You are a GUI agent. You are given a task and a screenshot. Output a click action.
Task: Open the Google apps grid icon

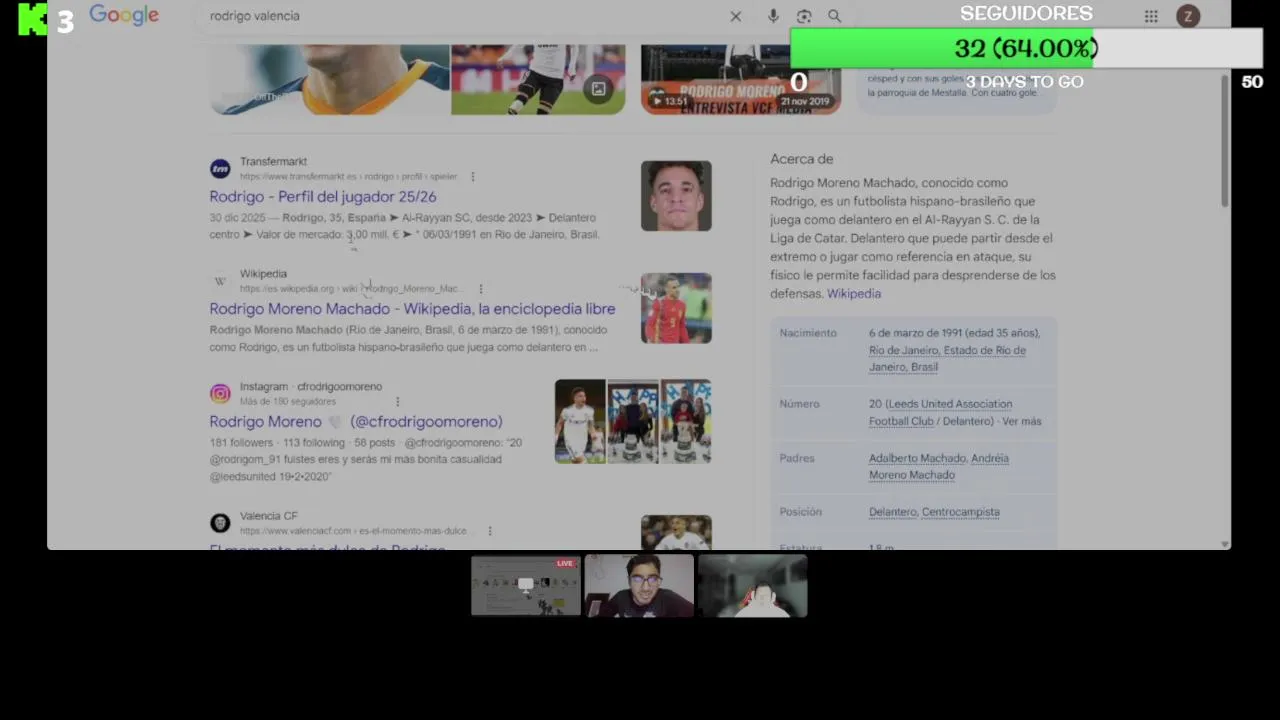click(1151, 16)
